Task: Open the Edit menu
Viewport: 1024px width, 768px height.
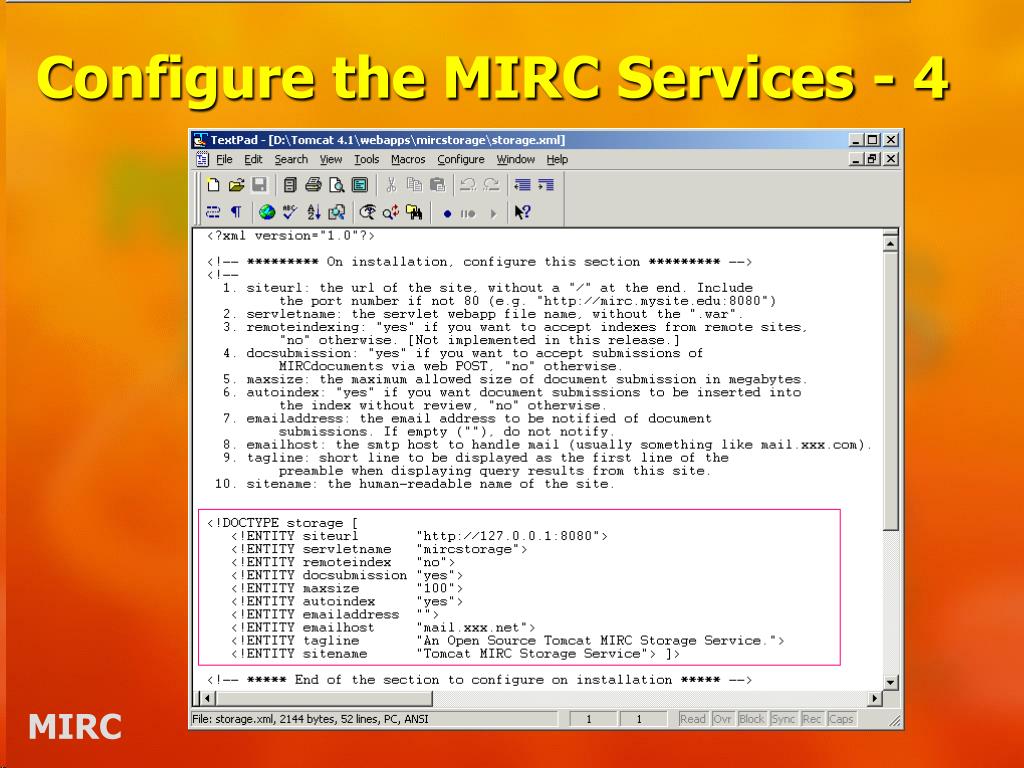Action: (x=253, y=159)
